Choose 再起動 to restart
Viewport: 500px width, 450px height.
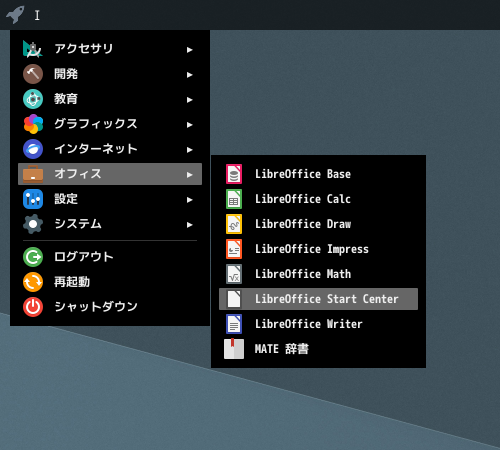click(x=110, y=282)
